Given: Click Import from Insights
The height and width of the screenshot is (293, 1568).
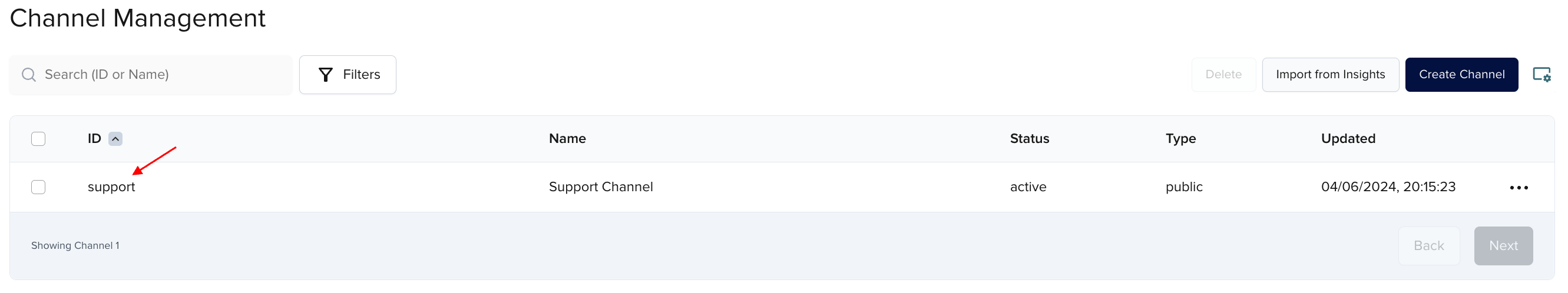Looking at the screenshot, I should (1329, 75).
